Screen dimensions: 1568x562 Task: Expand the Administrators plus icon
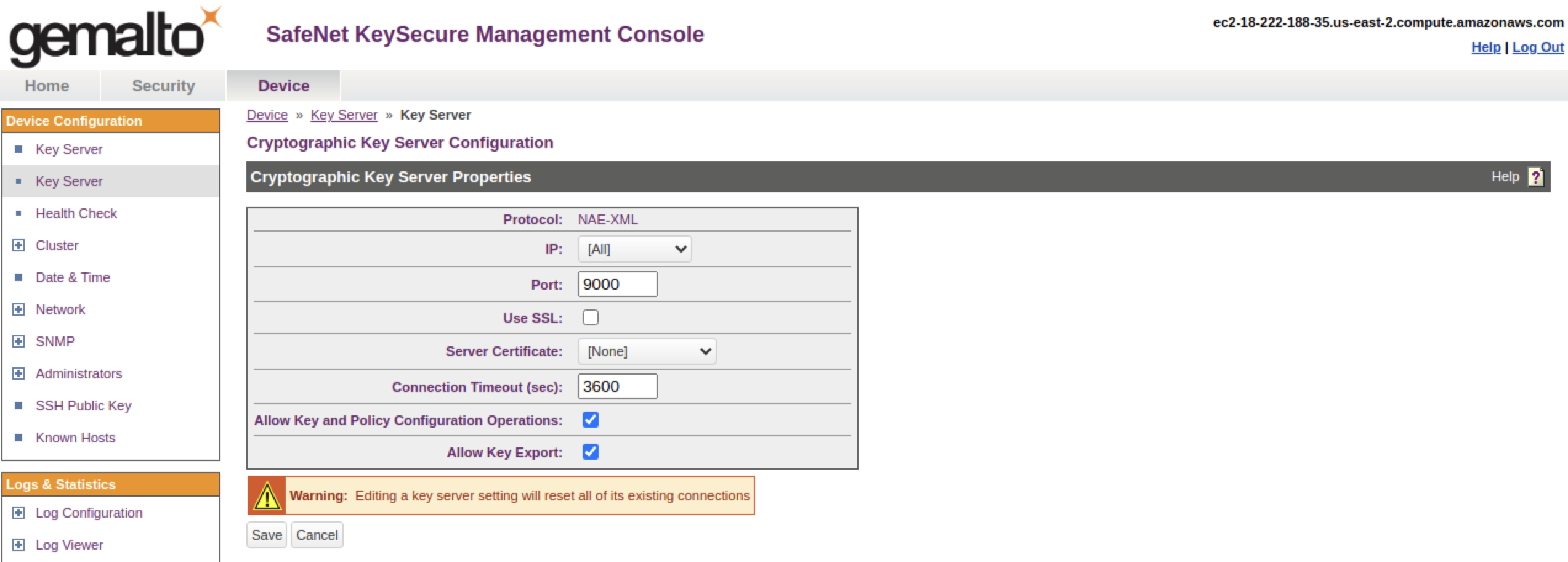click(18, 373)
